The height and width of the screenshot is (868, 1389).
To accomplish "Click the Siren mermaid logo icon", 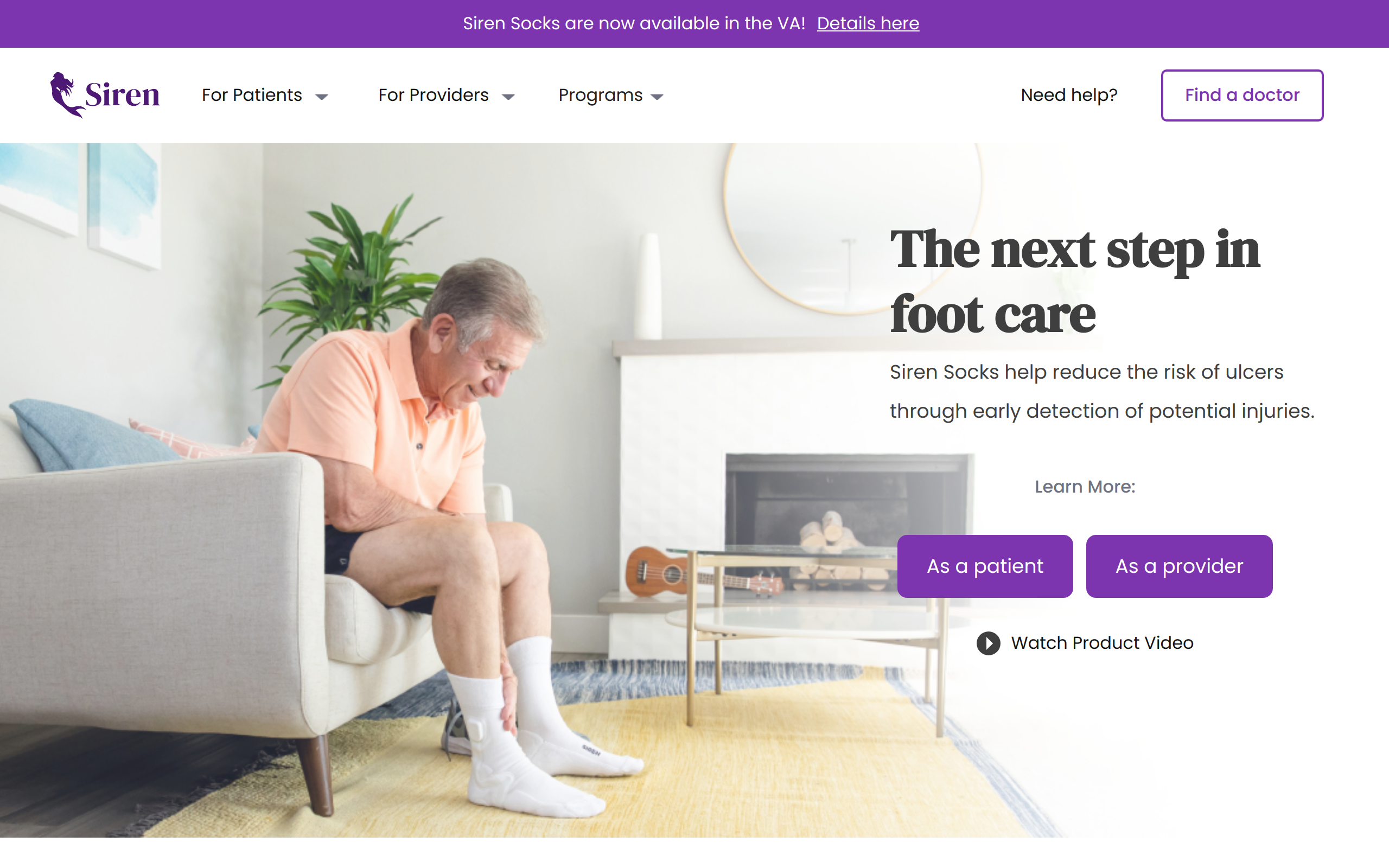I will 67,95.
